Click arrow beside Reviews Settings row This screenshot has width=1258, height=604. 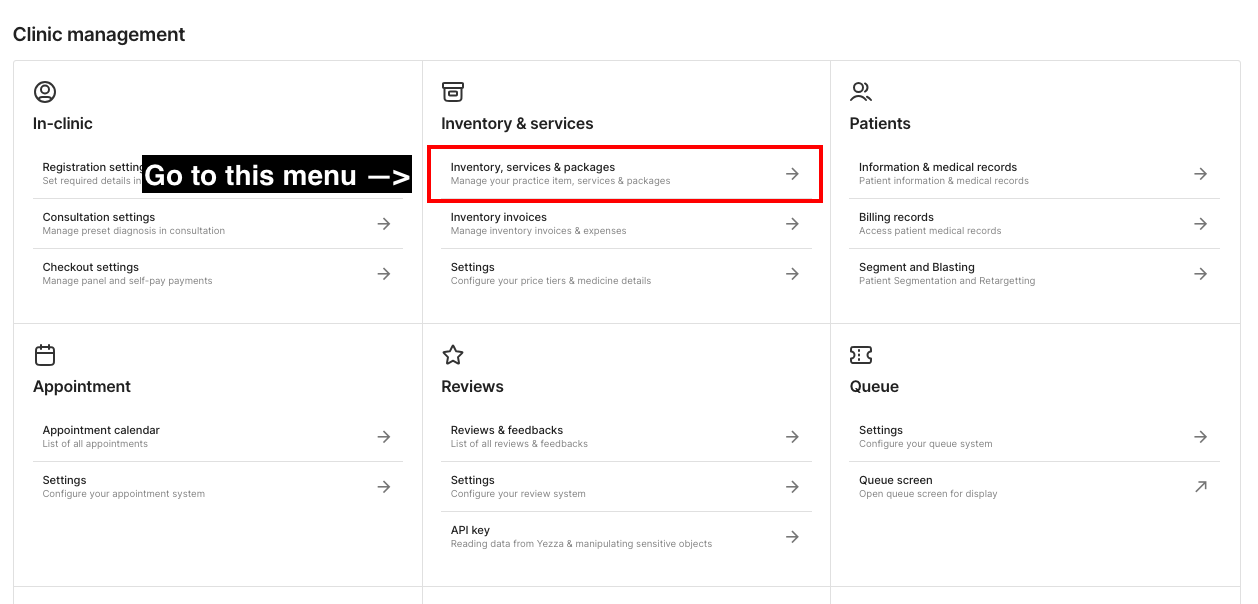pos(792,487)
